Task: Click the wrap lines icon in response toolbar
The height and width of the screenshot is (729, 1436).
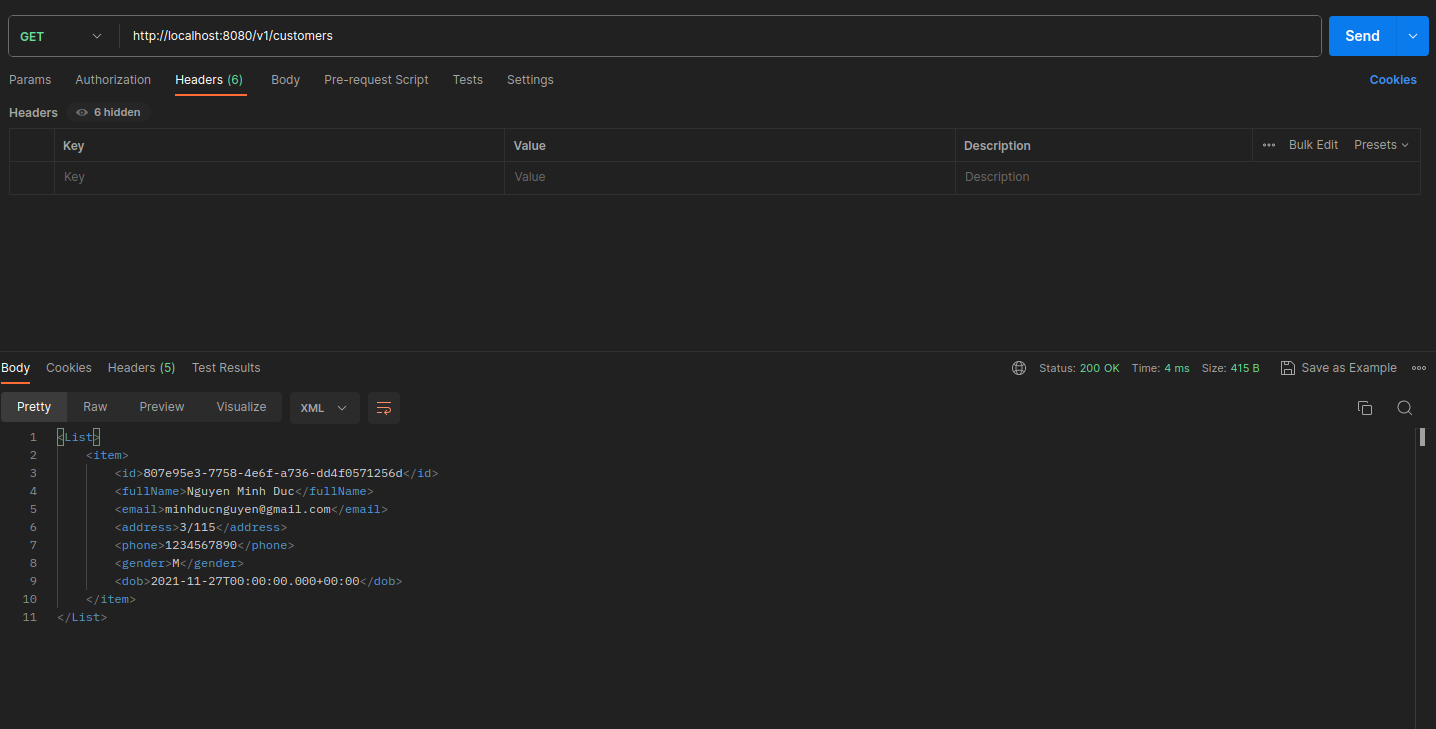Action: point(383,408)
